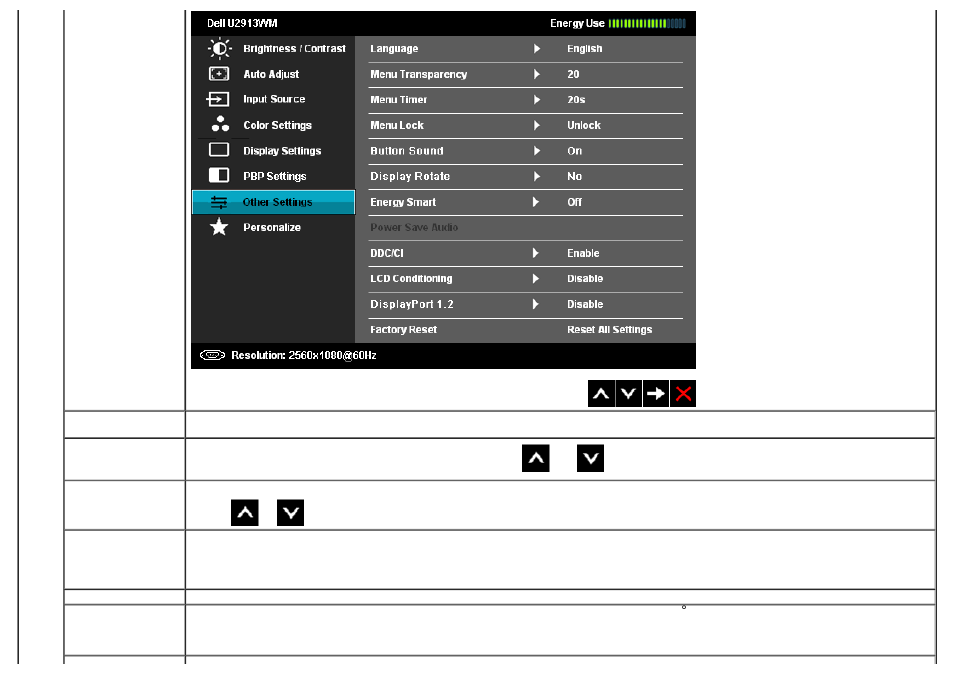
Task: Click the Display Settings rectangle icon
Action: click(x=219, y=150)
